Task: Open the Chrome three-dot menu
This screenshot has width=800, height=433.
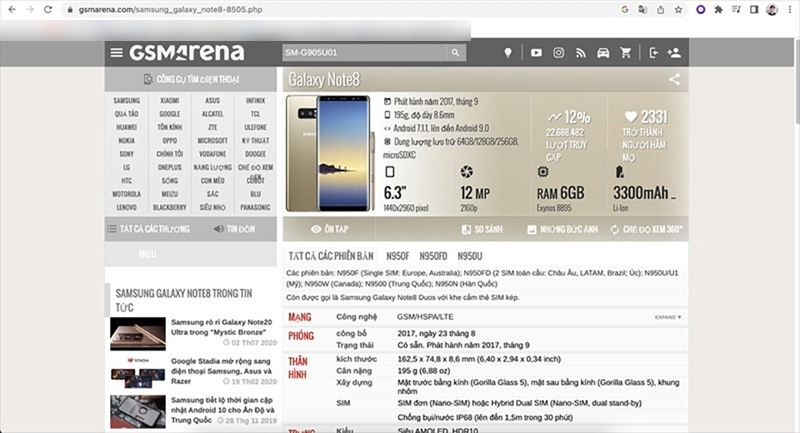Action: coord(789,9)
